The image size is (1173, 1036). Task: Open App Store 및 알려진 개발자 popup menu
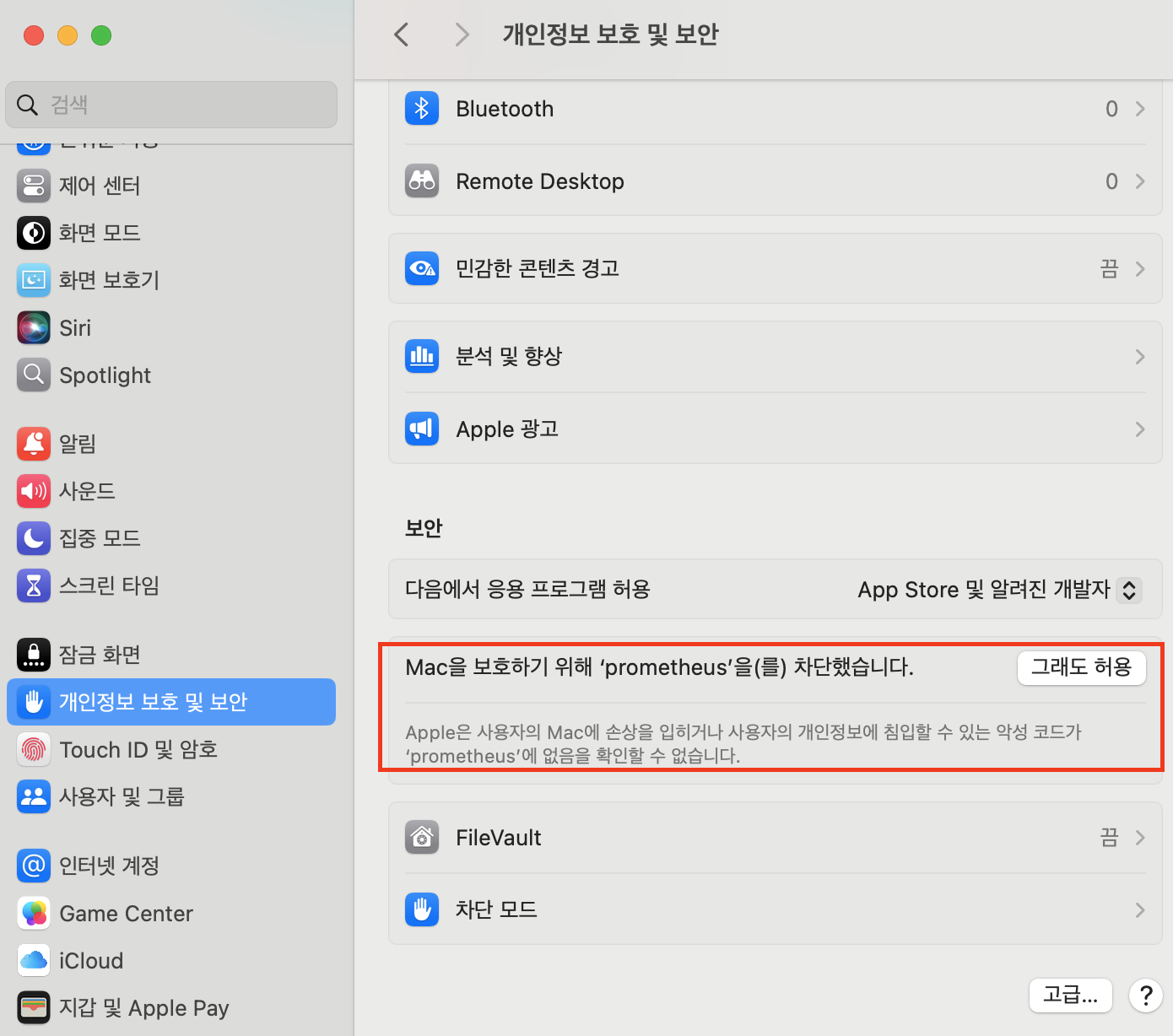999,590
